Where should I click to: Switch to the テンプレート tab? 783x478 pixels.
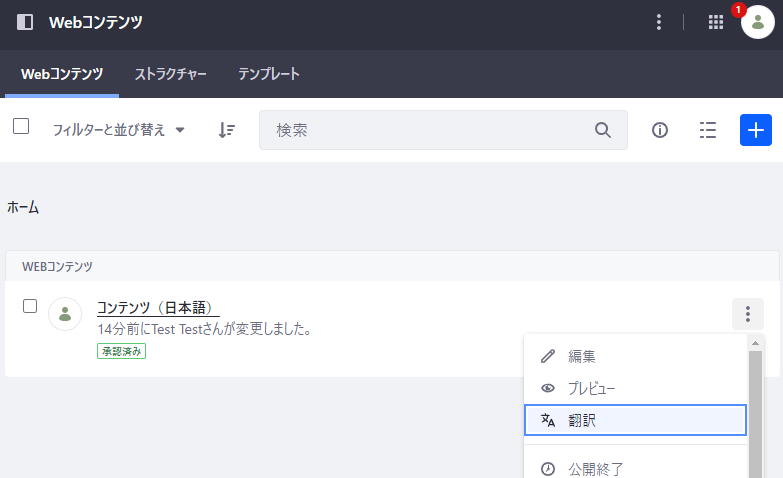click(x=269, y=74)
